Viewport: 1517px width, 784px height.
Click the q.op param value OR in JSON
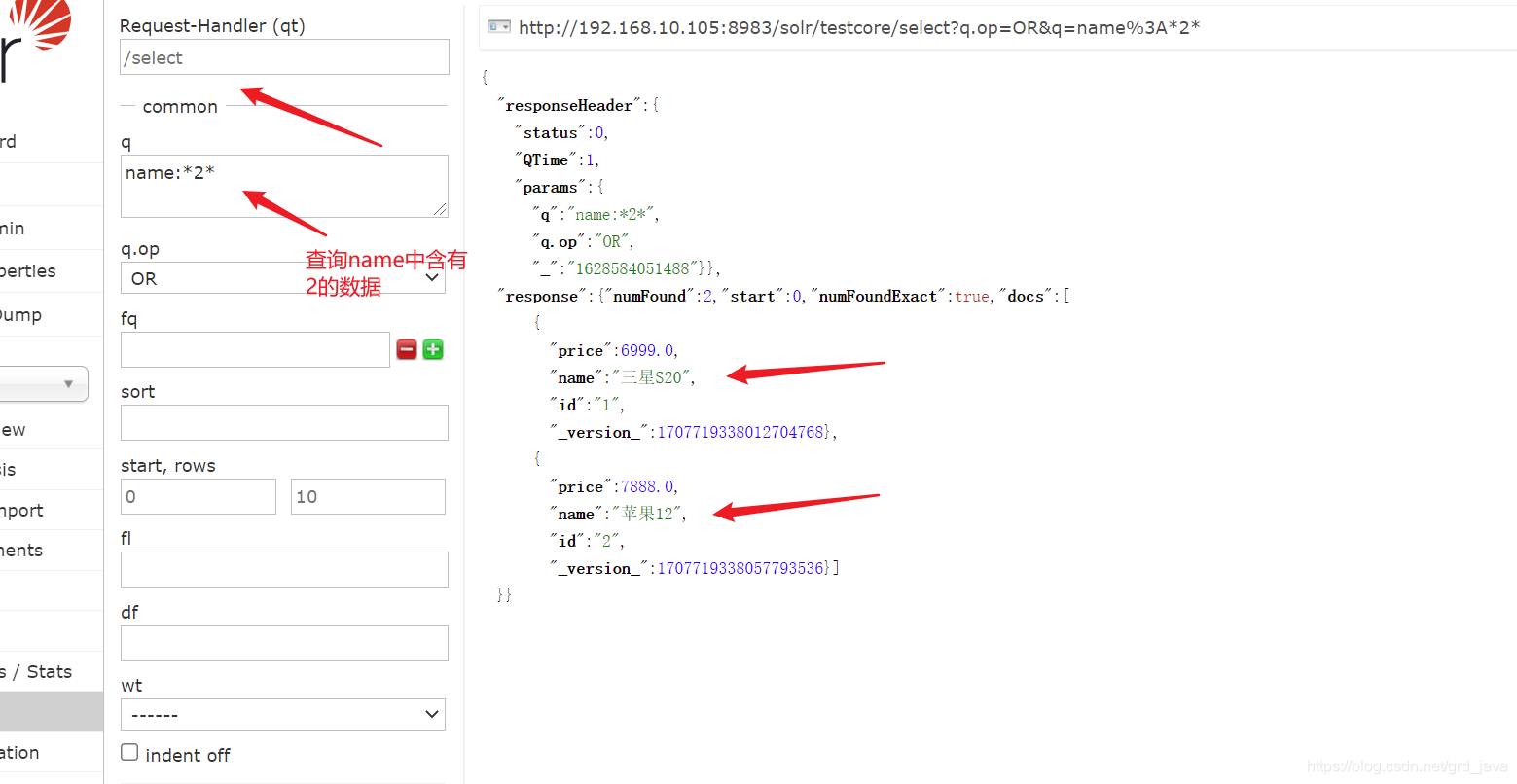pyautogui.click(x=611, y=241)
